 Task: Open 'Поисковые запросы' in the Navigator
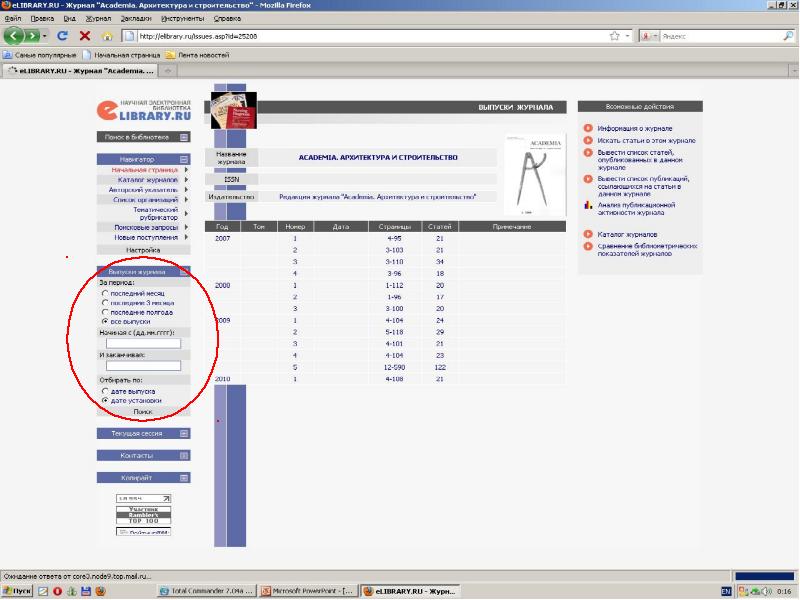point(146,228)
